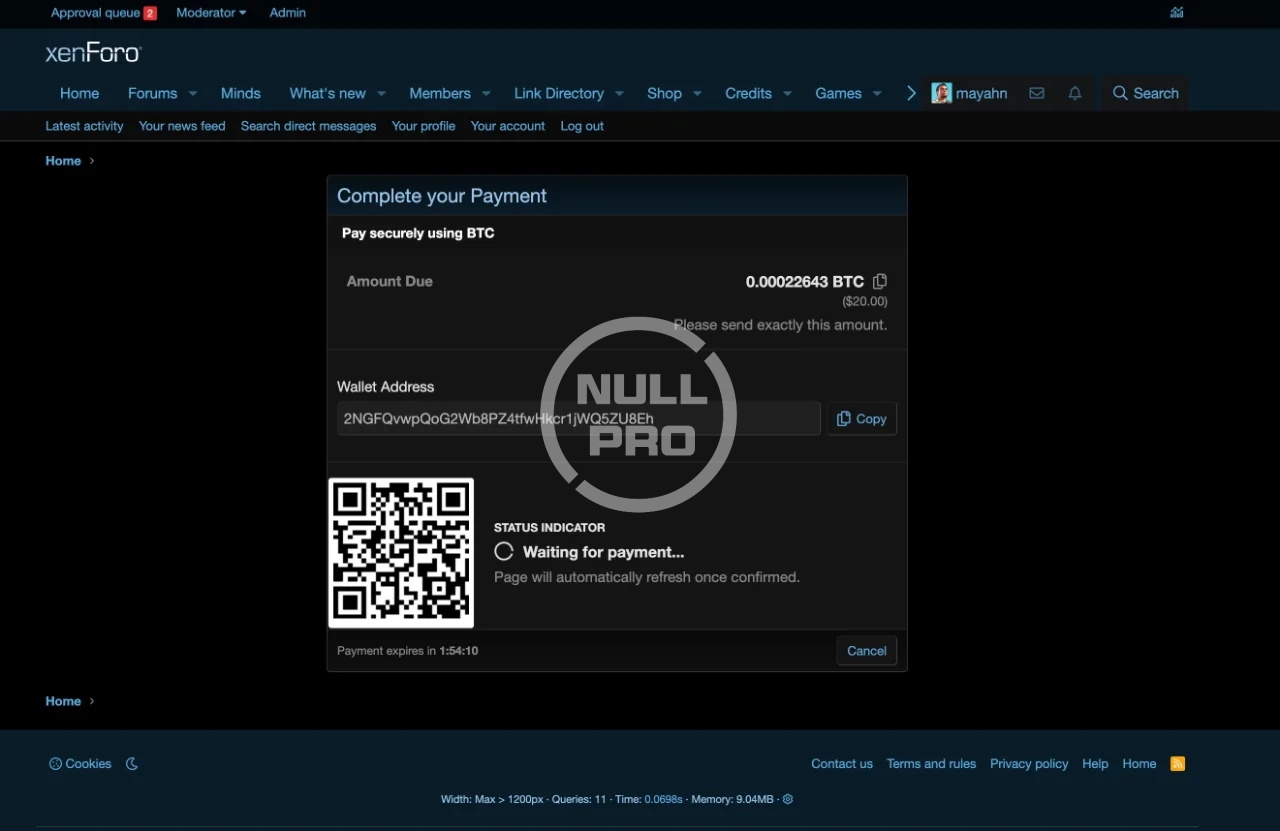Open the Minds navigation tab
Viewport: 1280px width, 831px height.
click(x=240, y=93)
